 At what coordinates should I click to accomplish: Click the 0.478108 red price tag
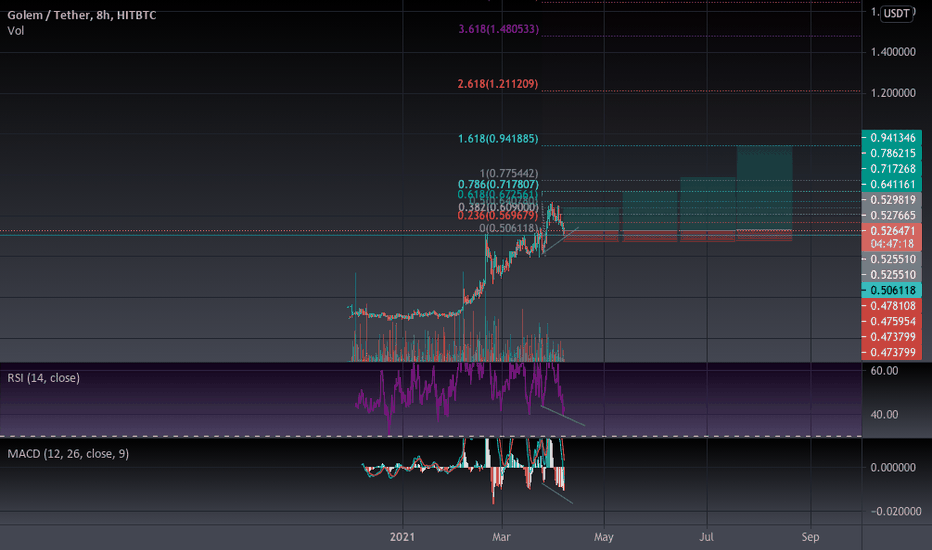tap(892, 306)
